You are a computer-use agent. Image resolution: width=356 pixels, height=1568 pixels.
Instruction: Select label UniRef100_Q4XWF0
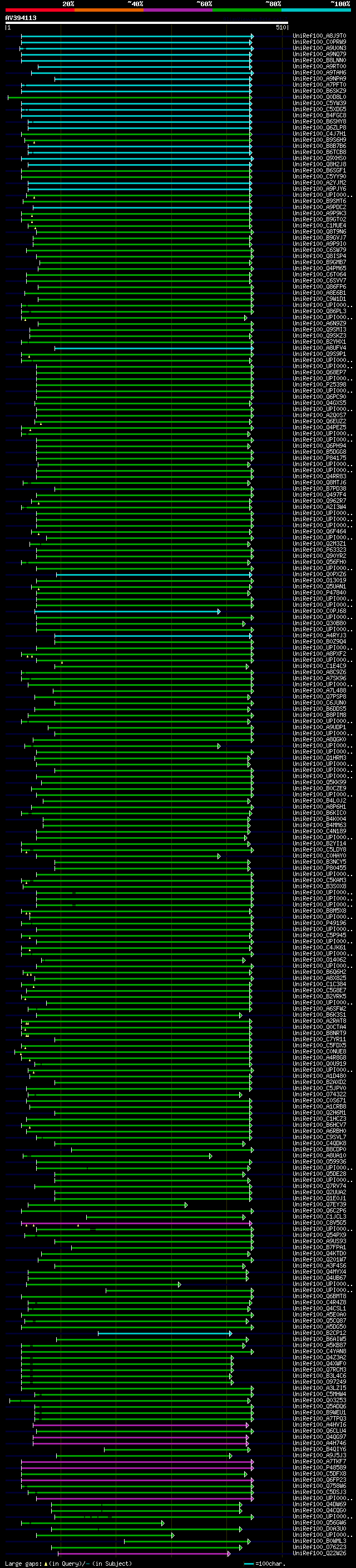(x=319, y=1363)
